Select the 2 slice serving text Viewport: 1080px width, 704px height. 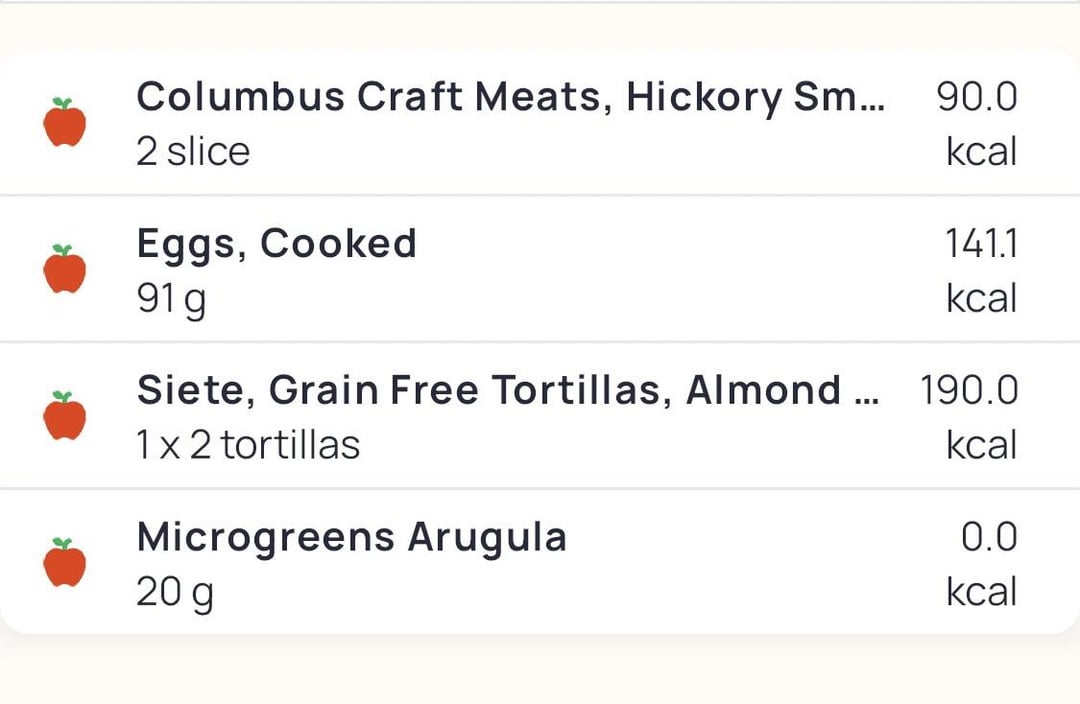tap(193, 152)
